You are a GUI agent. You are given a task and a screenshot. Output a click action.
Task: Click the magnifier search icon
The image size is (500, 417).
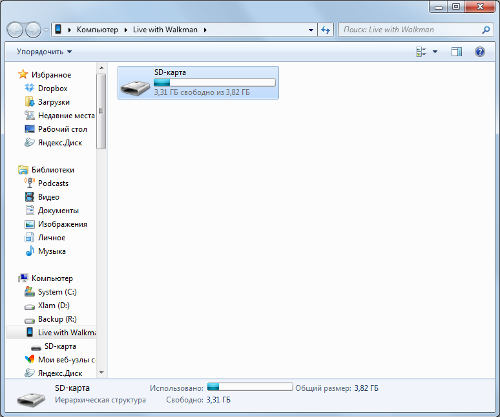pos(486,30)
